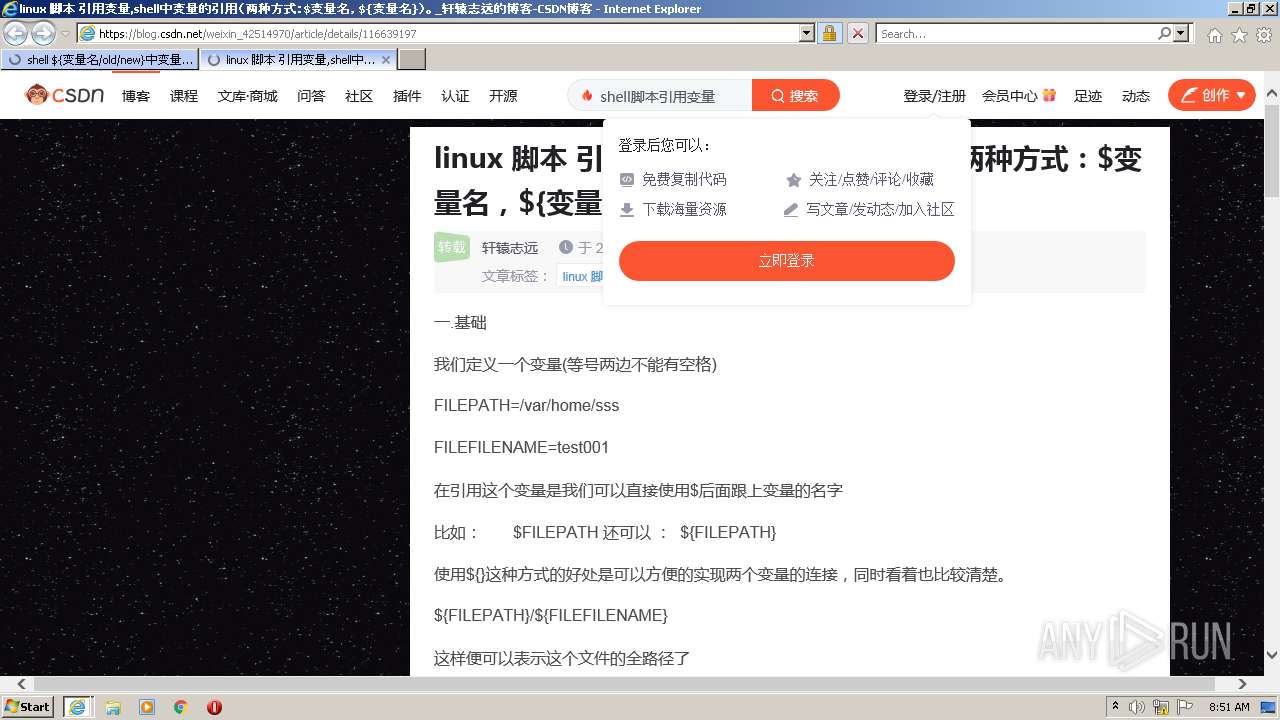Click the Internet Explorer taskbar icon
The image size is (1280, 720).
77,707
